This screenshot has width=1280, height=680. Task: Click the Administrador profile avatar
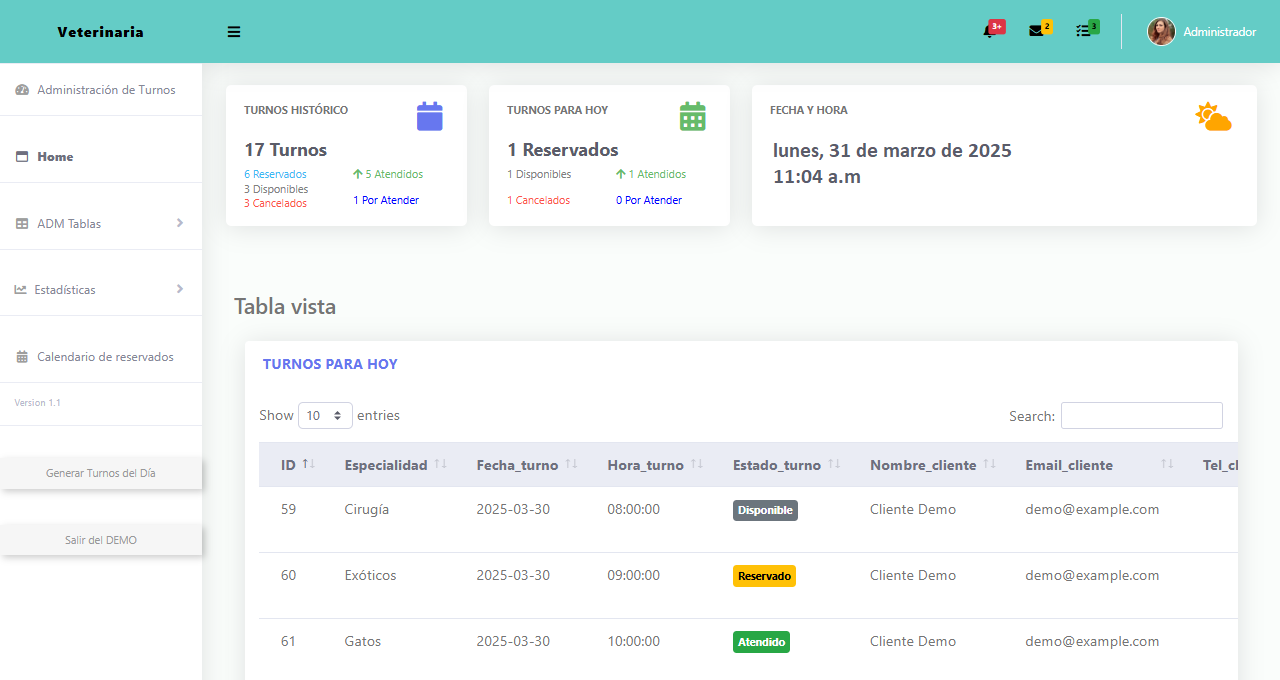point(1161,32)
